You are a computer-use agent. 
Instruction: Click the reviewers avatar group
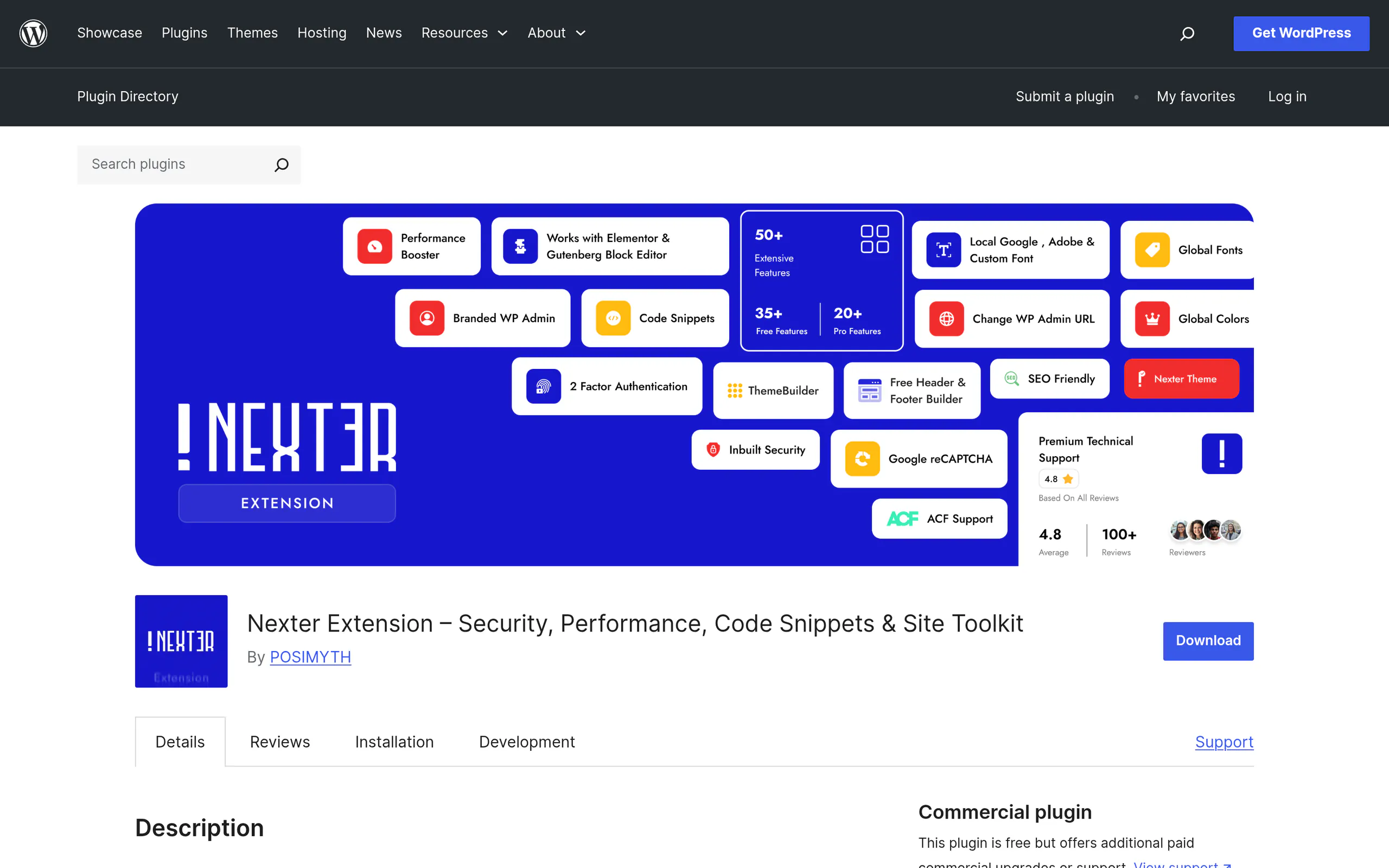1205,531
